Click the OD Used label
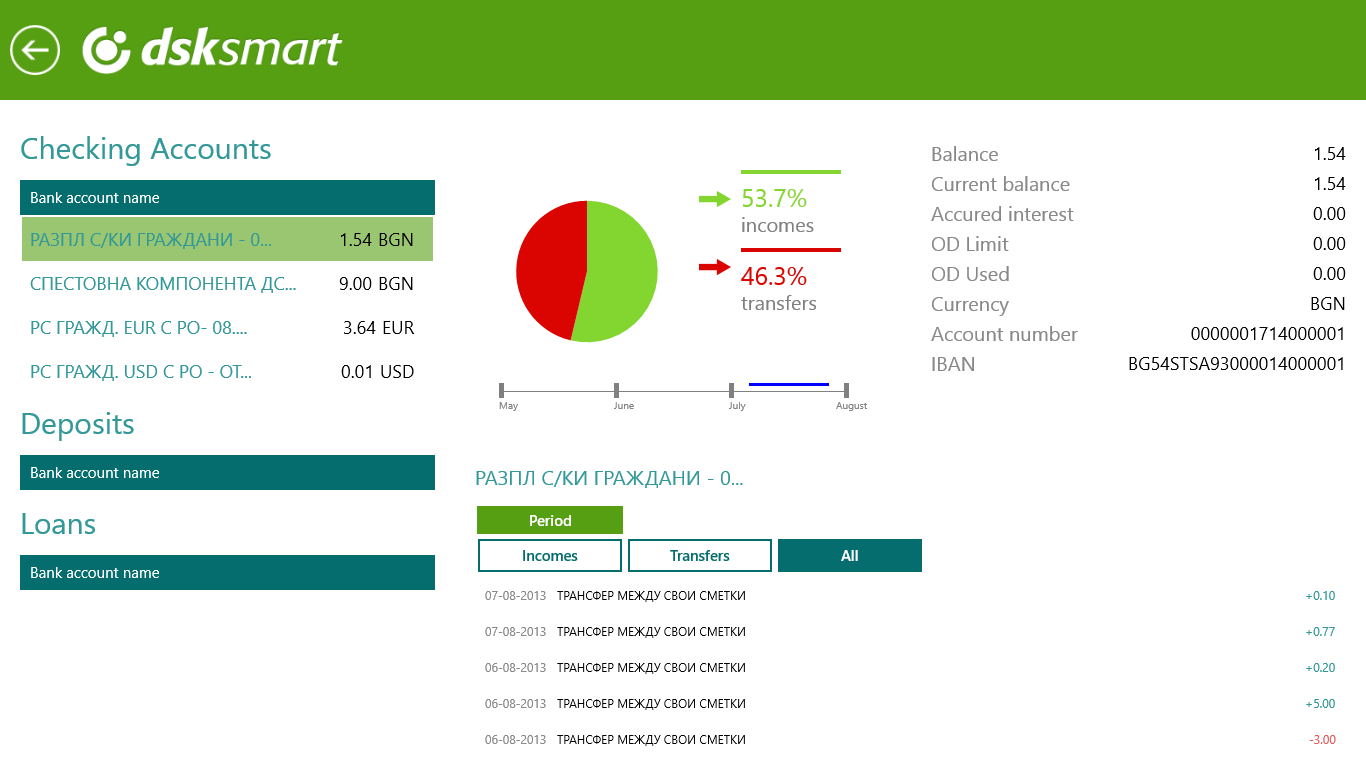This screenshot has width=1366, height=768. [x=970, y=274]
